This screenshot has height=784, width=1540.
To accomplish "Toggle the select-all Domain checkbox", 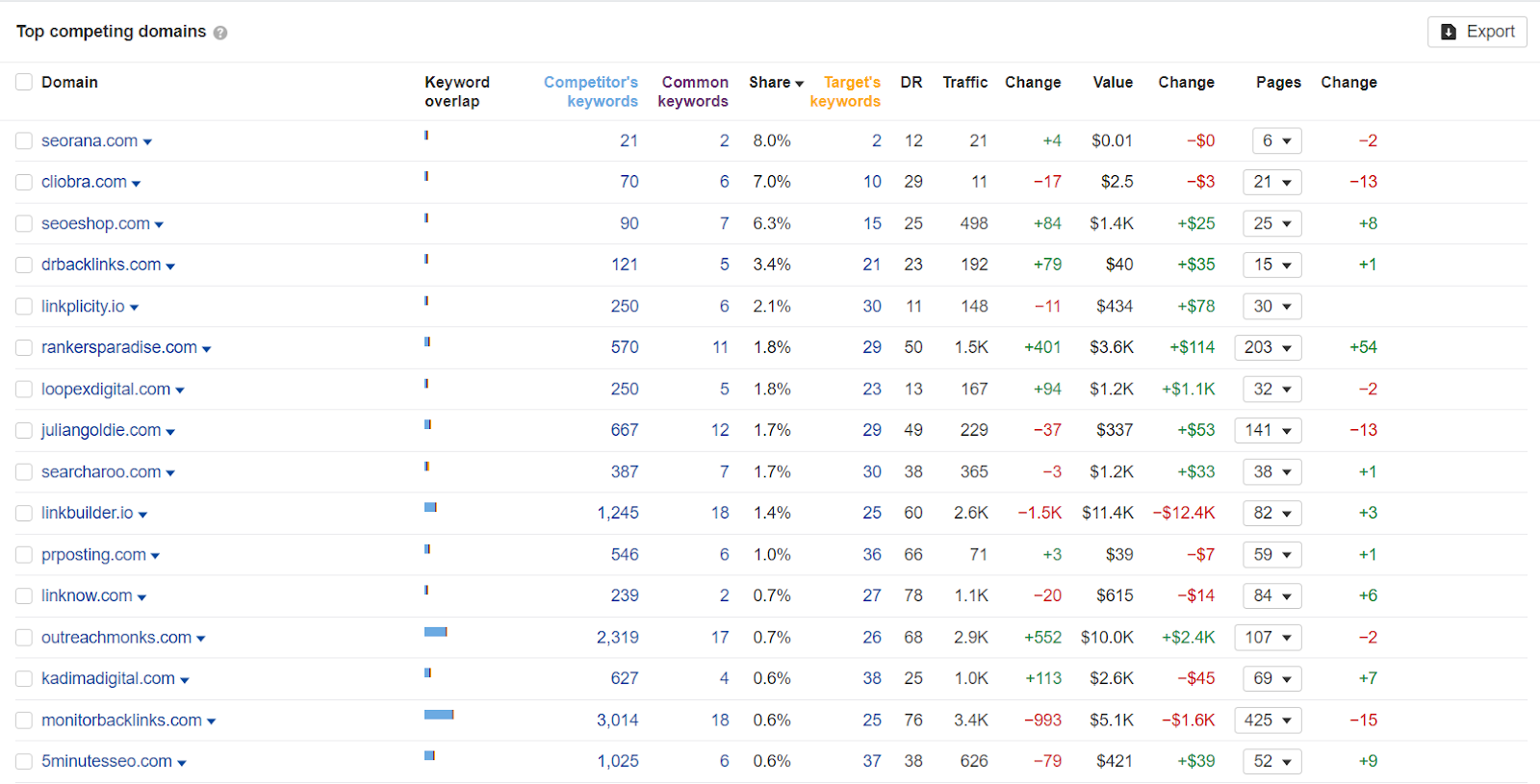I will 24,82.
